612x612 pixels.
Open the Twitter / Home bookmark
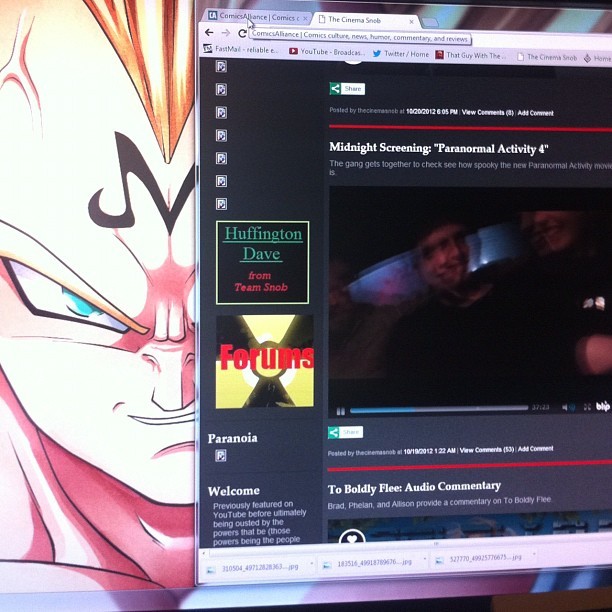[x=401, y=54]
